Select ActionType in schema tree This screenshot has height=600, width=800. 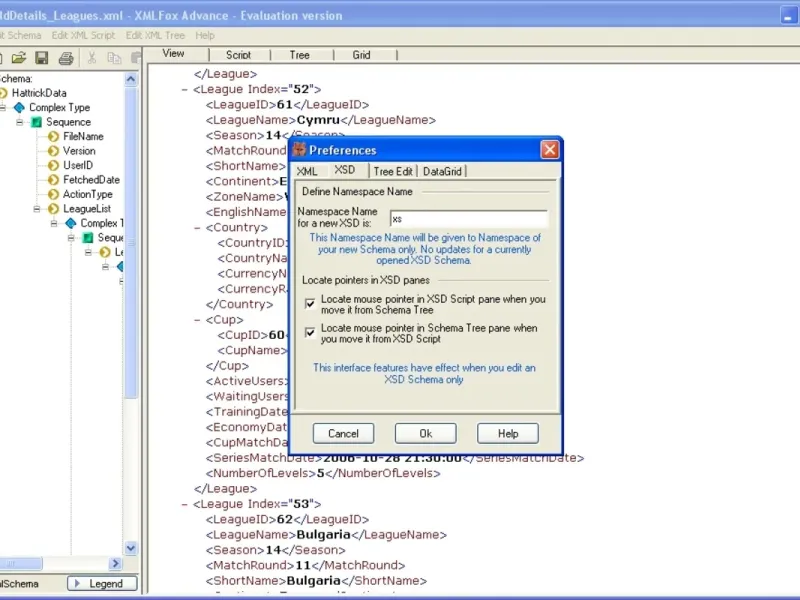tap(88, 194)
